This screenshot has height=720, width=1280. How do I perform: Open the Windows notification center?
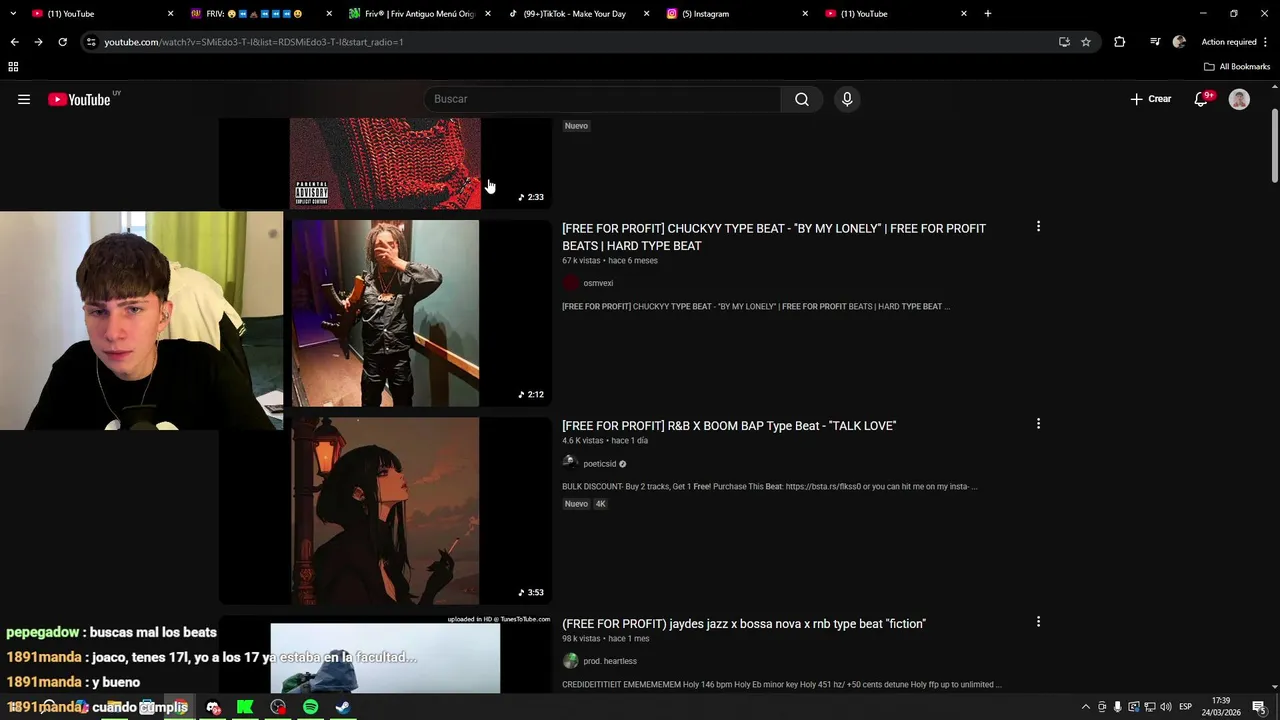pos(1258,707)
